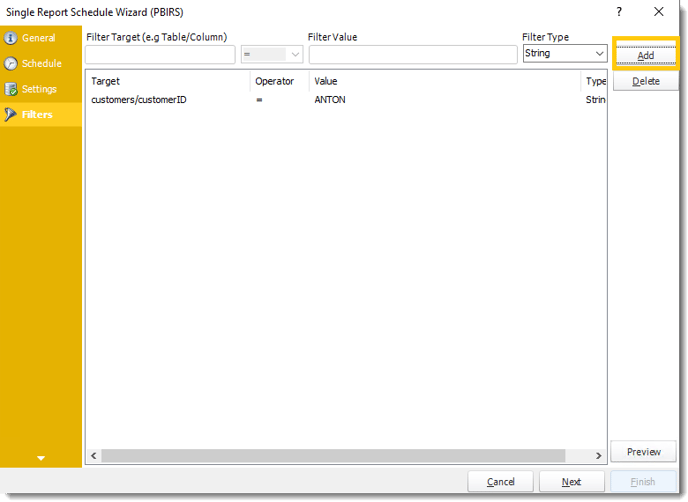Click the Schedule clock icon

point(11,64)
